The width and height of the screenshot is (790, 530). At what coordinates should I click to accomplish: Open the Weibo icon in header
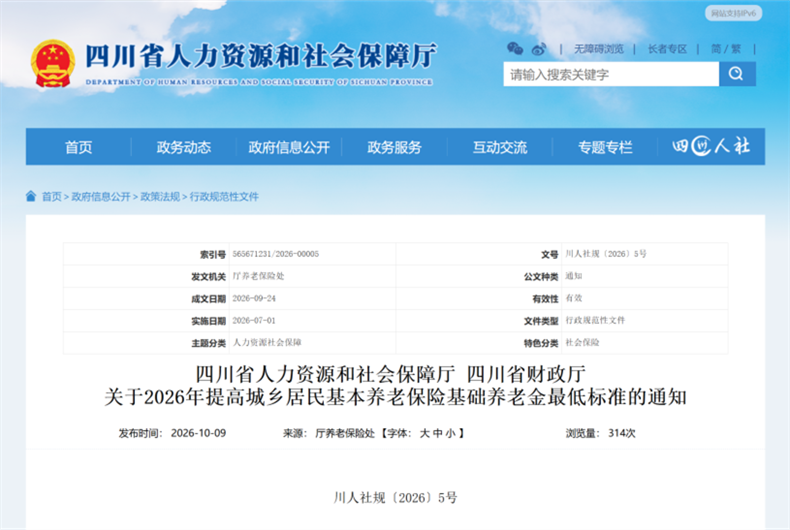pyautogui.click(x=539, y=49)
